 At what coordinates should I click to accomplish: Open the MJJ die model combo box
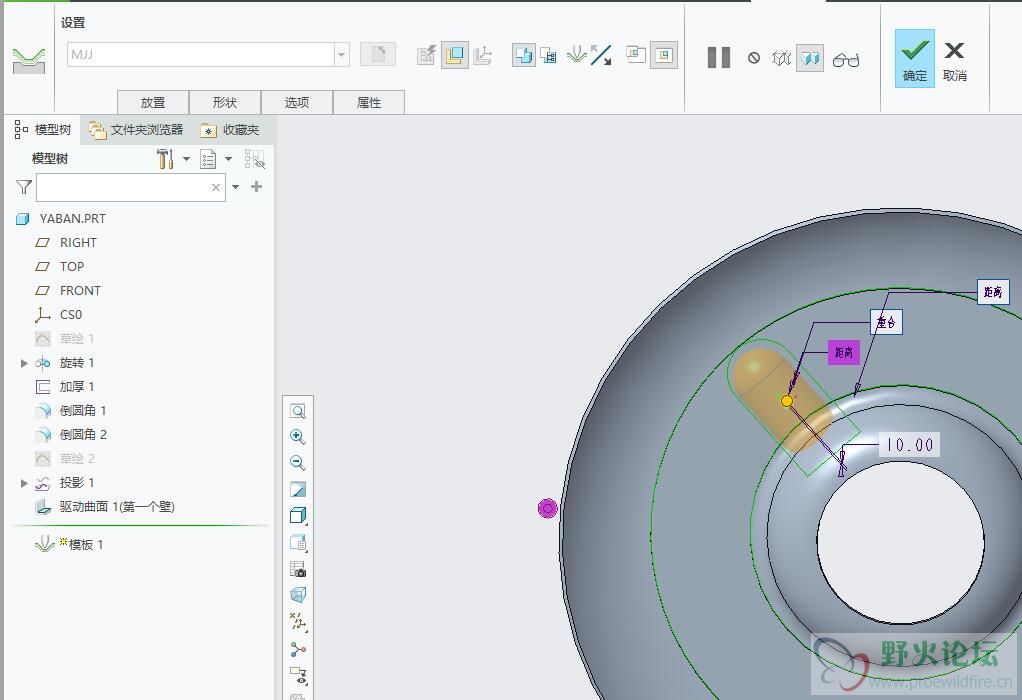point(207,55)
